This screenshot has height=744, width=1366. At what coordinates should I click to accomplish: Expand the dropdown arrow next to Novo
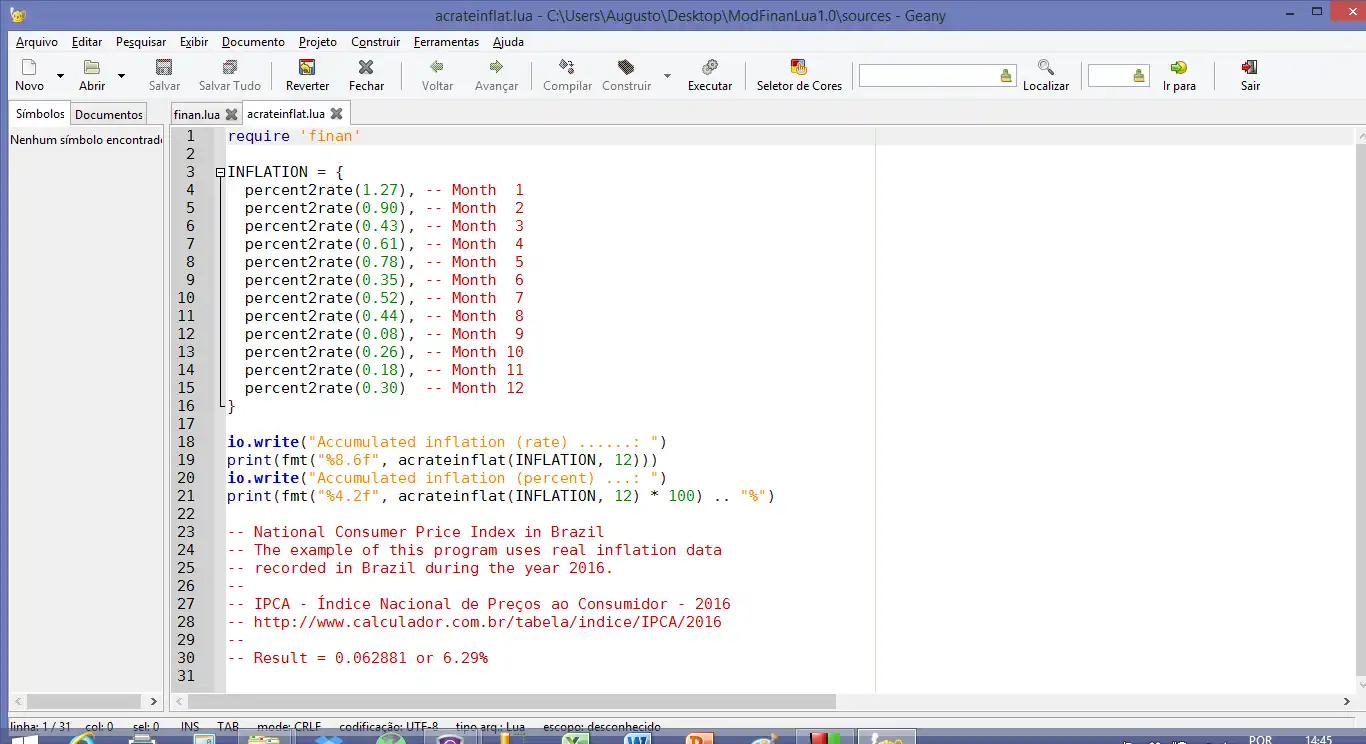60,76
